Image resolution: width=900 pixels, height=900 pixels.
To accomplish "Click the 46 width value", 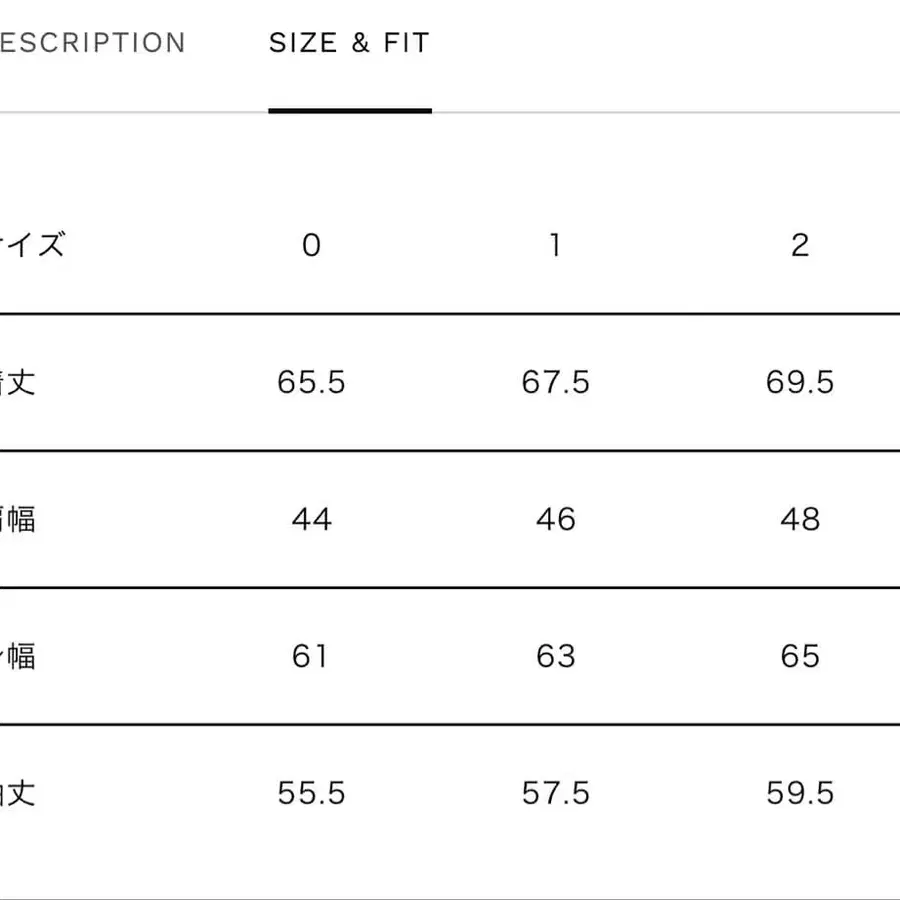I will click(x=555, y=519).
